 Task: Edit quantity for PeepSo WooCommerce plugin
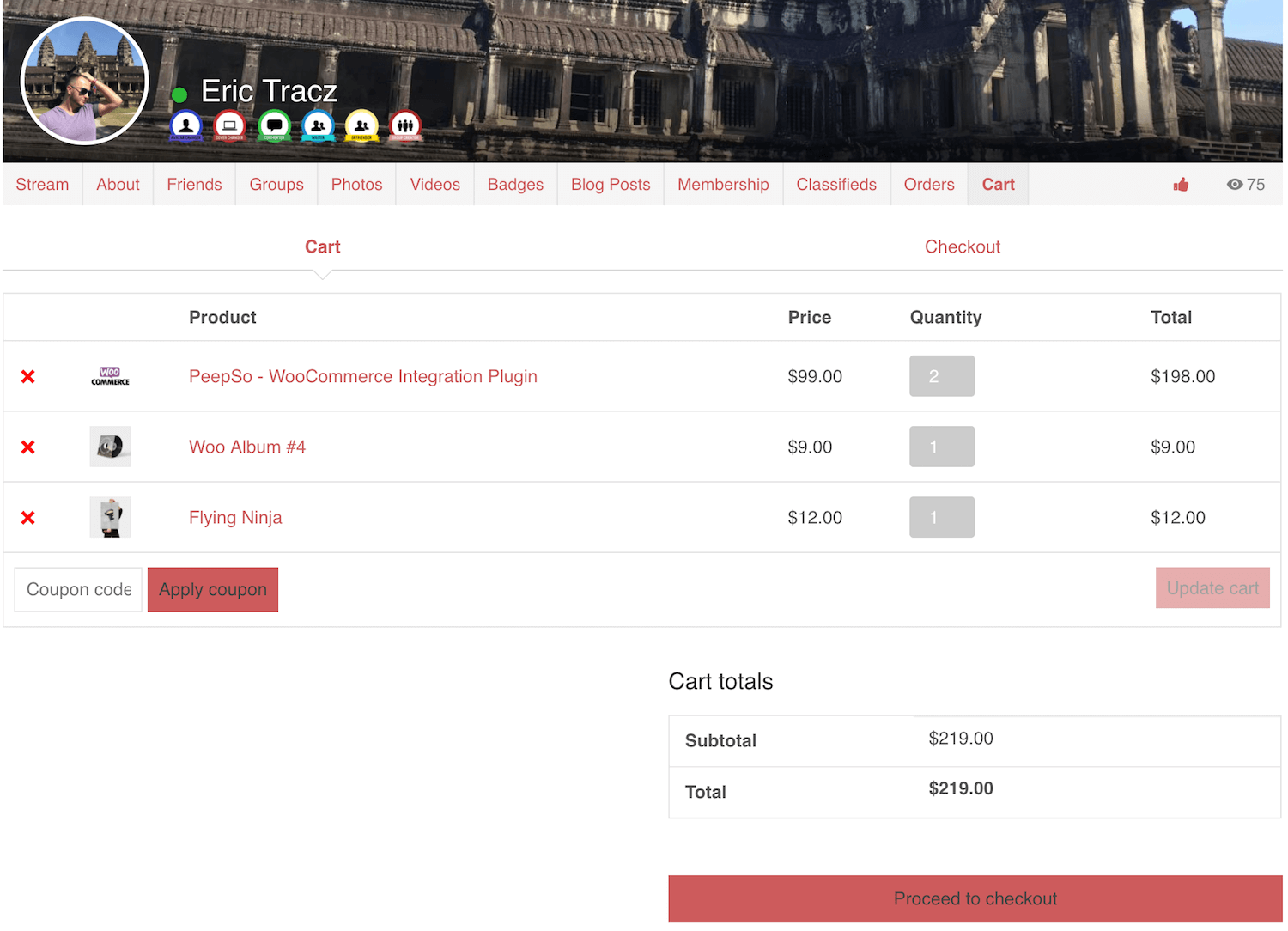[942, 376]
